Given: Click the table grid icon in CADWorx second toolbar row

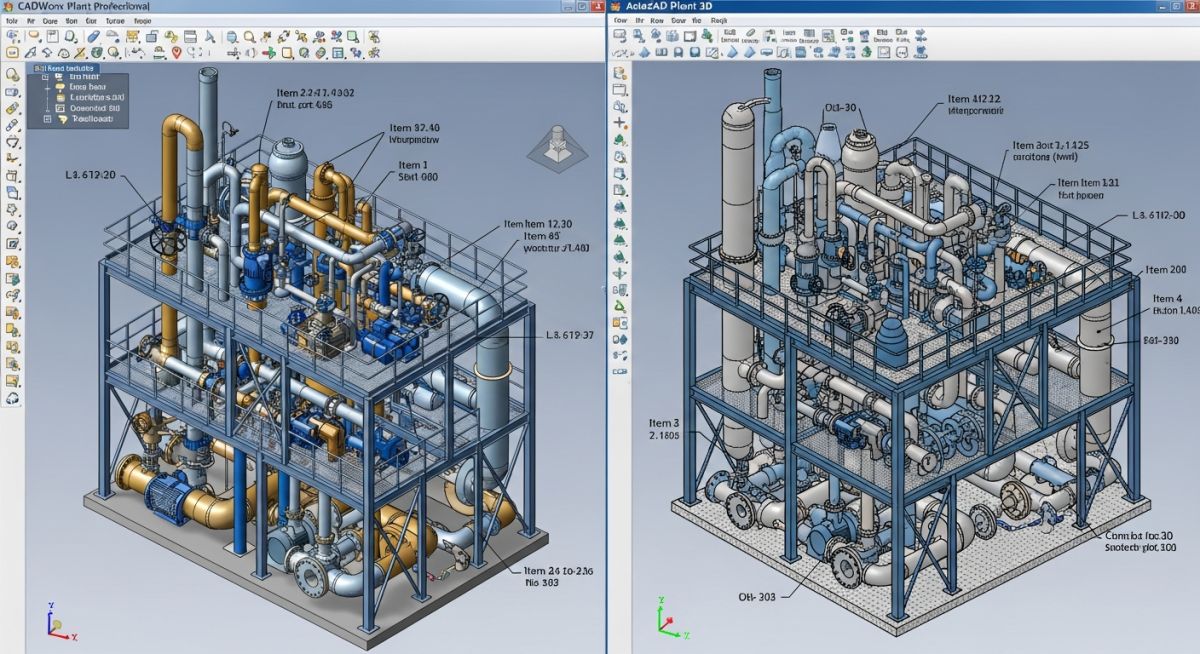Looking at the screenshot, I should pos(337,52).
